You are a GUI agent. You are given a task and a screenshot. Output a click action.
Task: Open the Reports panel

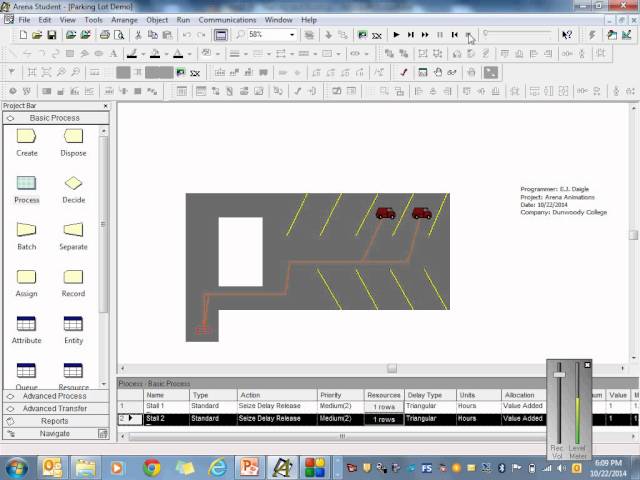[x=56, y=421]
